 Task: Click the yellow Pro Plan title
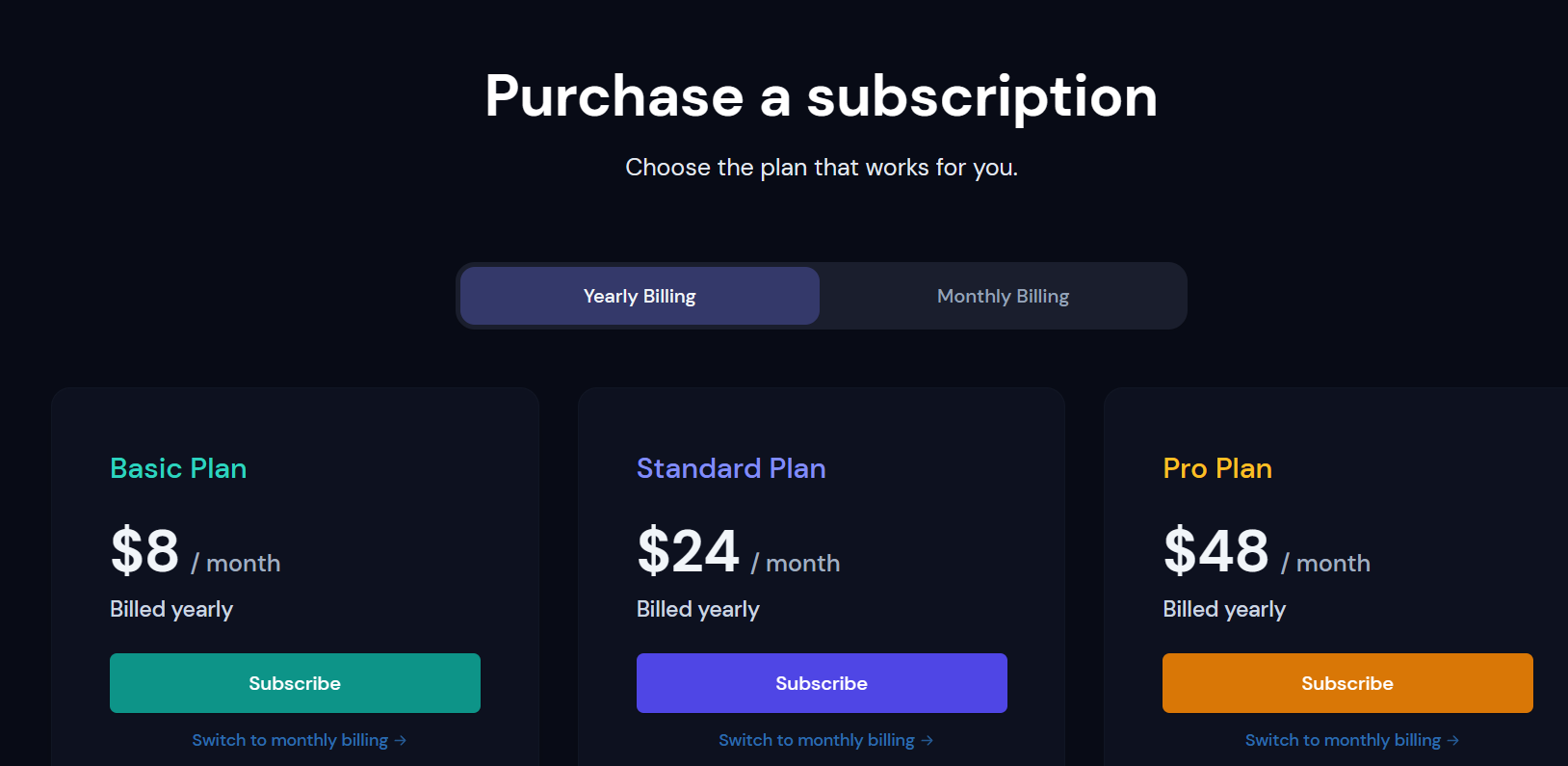(x=1217, y=468)
